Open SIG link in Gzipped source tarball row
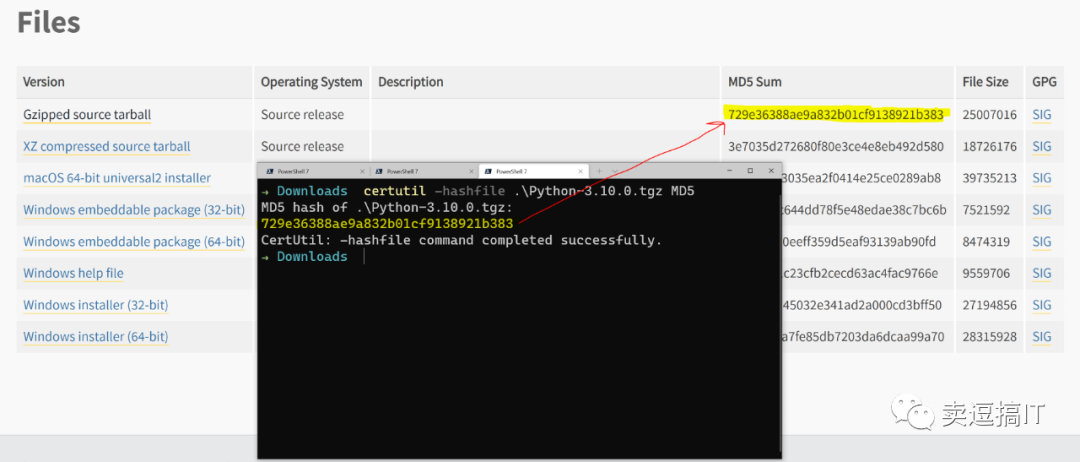Screen dimensions: 1080x462 tap(1042, 115)
